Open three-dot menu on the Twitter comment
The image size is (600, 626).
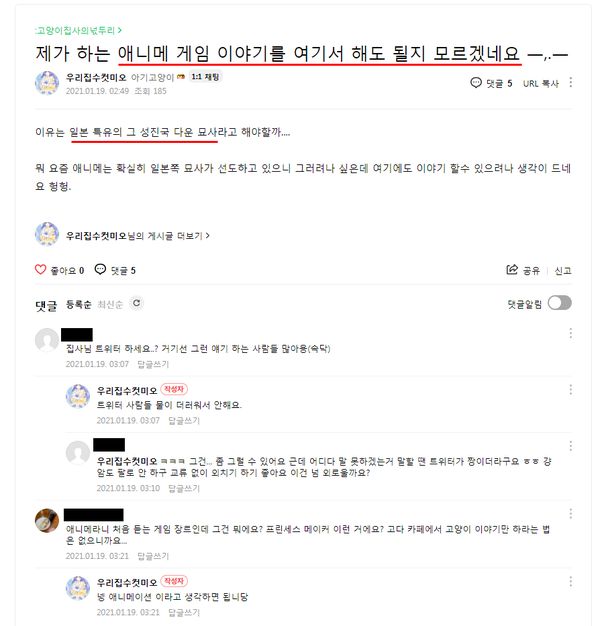571,333
